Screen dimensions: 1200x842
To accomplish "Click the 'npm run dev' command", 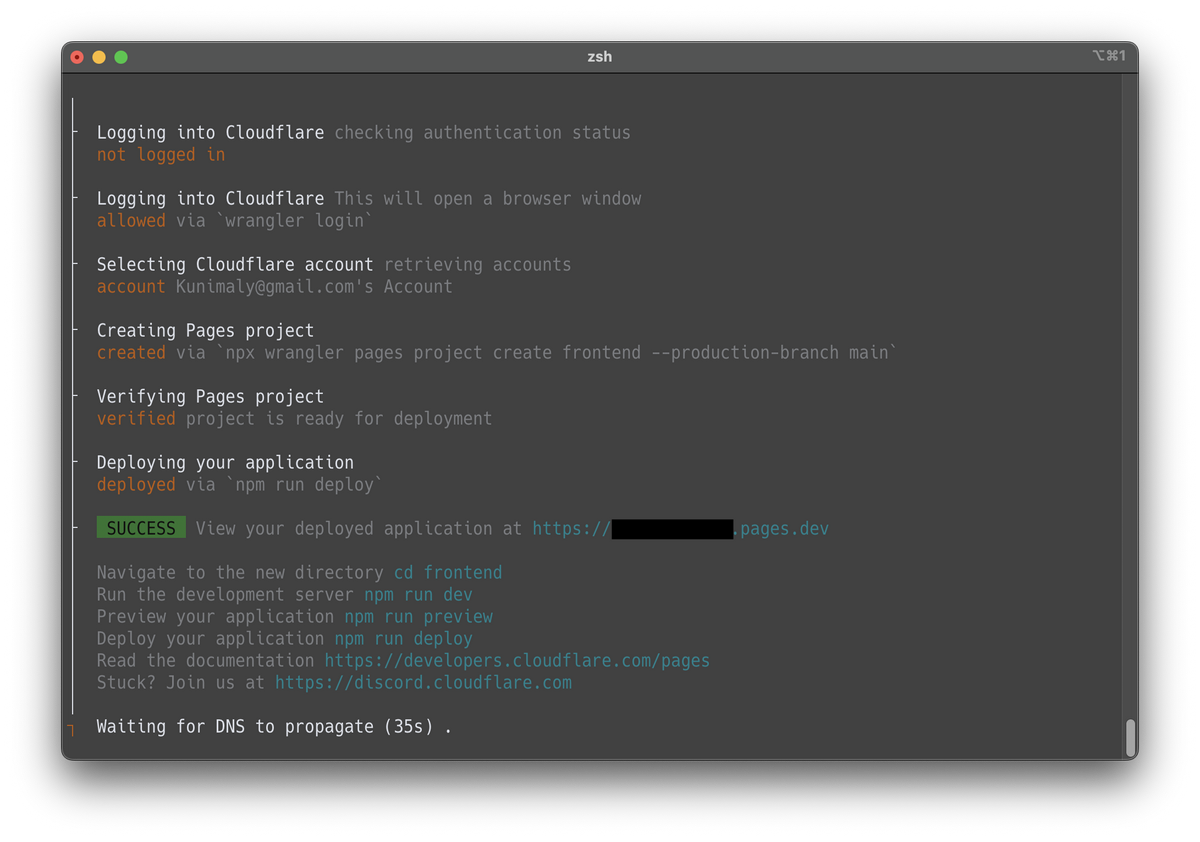I will 418,595.
